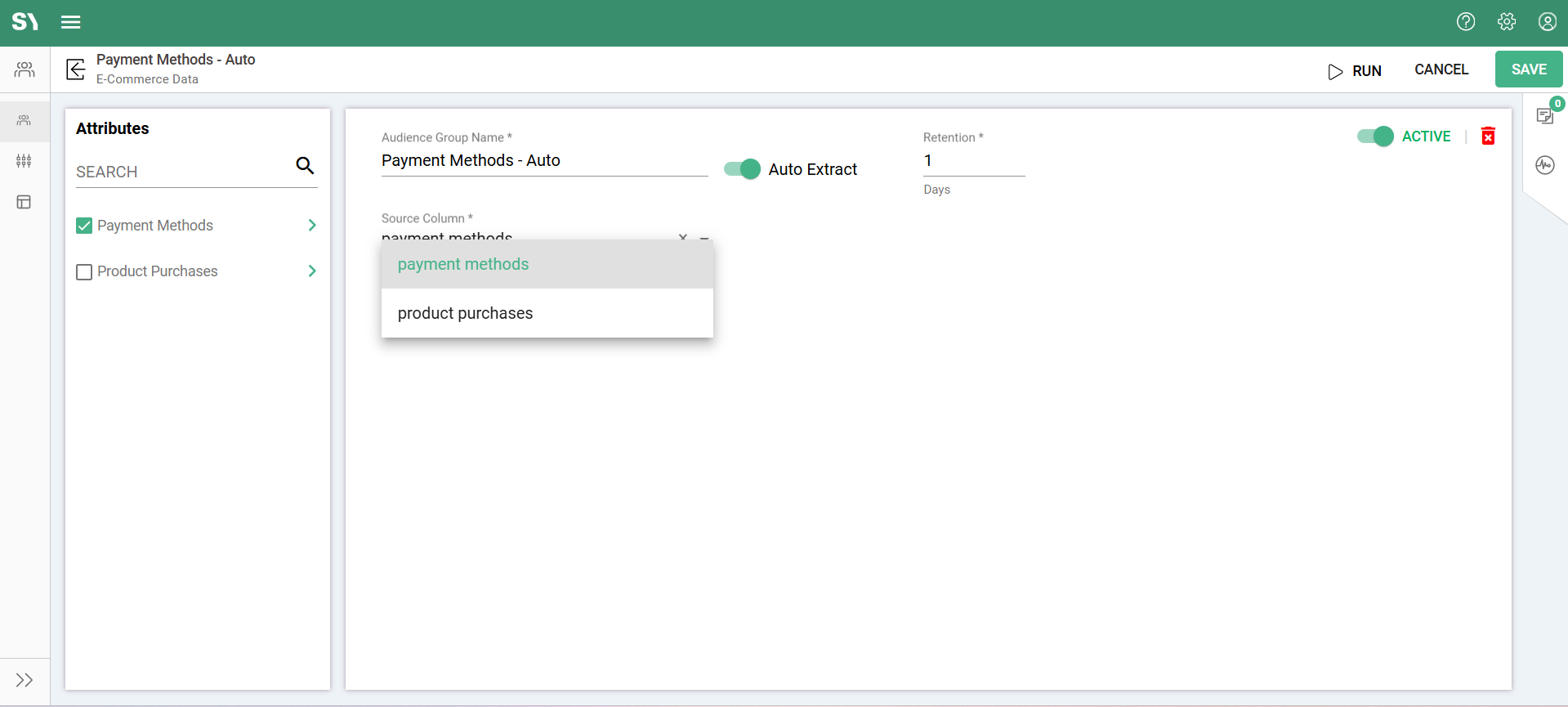1568x707 pixels.
Task: Select 'product purchases' from the dropdown list
Action: click(x=465, y=313)
